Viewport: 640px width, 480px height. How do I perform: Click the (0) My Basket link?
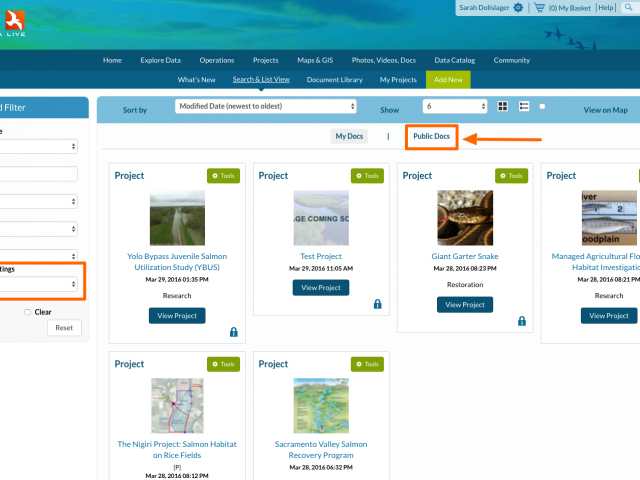tap(569, 8)
